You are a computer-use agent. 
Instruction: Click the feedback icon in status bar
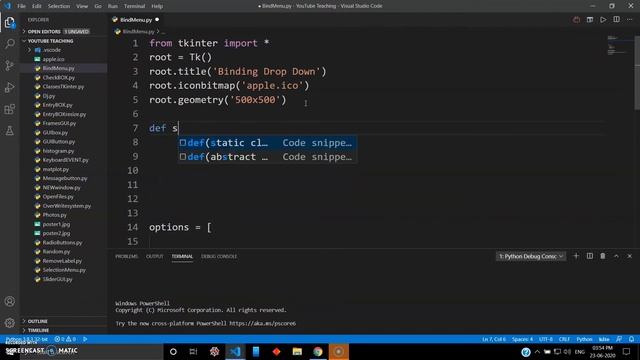click(619, 339)
